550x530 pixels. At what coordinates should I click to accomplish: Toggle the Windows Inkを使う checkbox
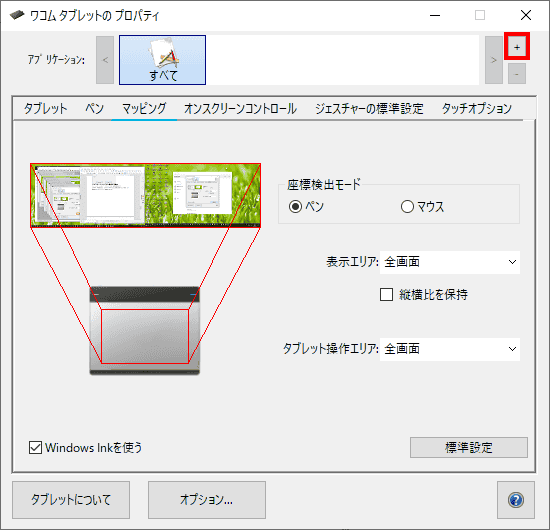point(35,448)
